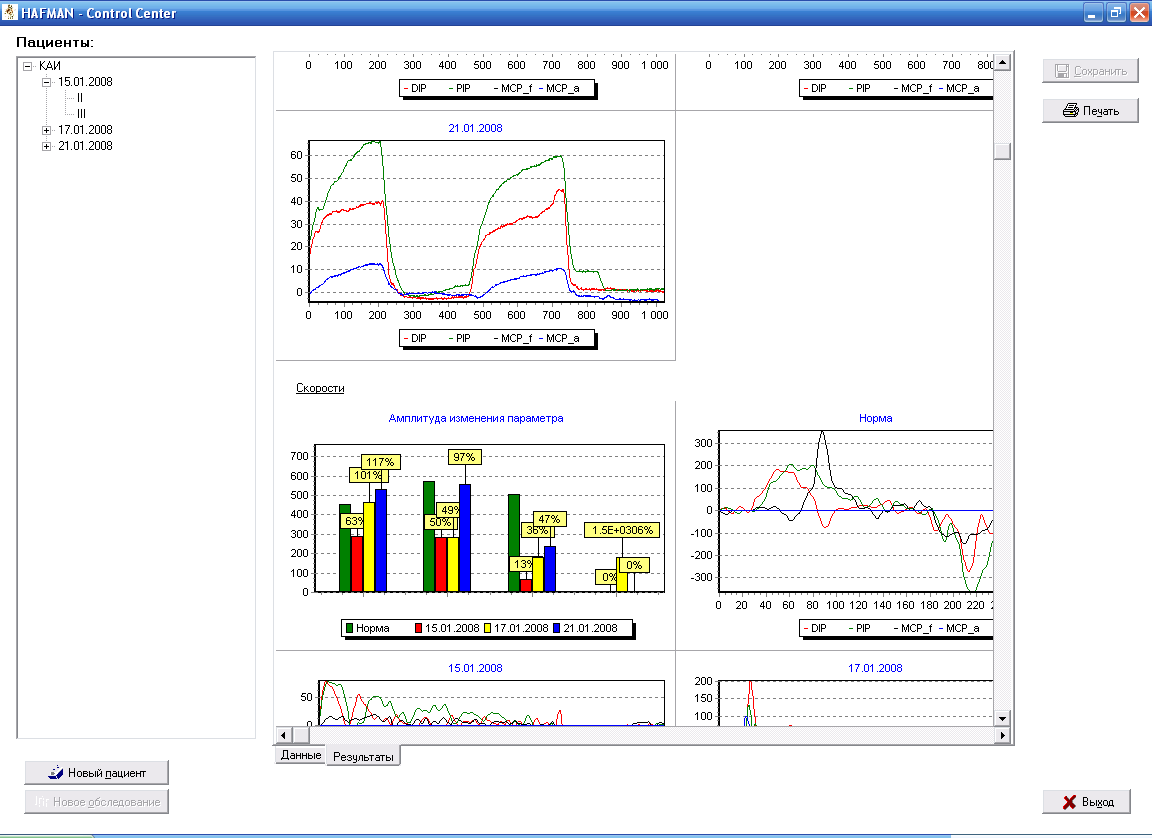
Task: Click the 47% bar label
Action: (550, 519)
